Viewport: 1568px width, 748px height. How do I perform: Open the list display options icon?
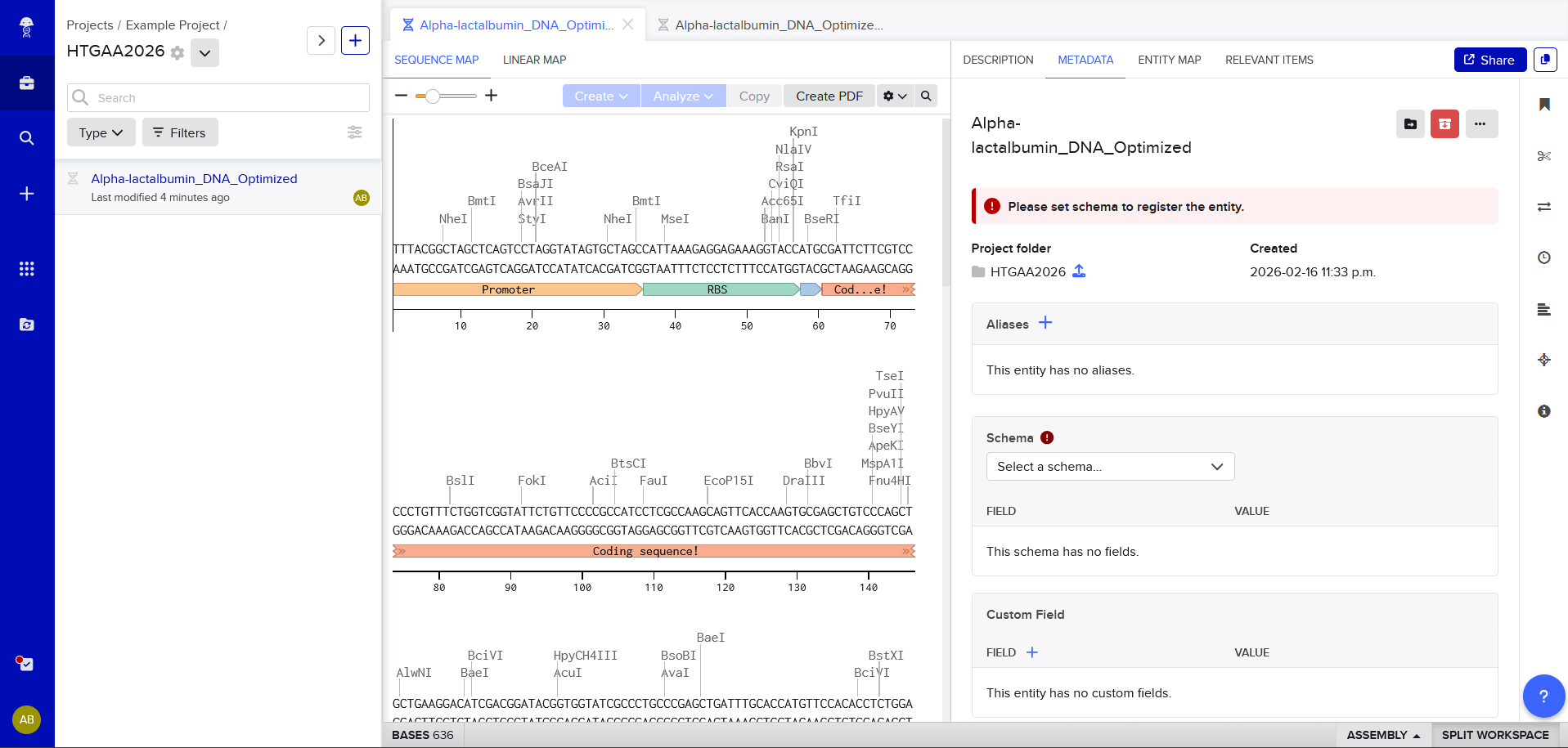[355, 132]
